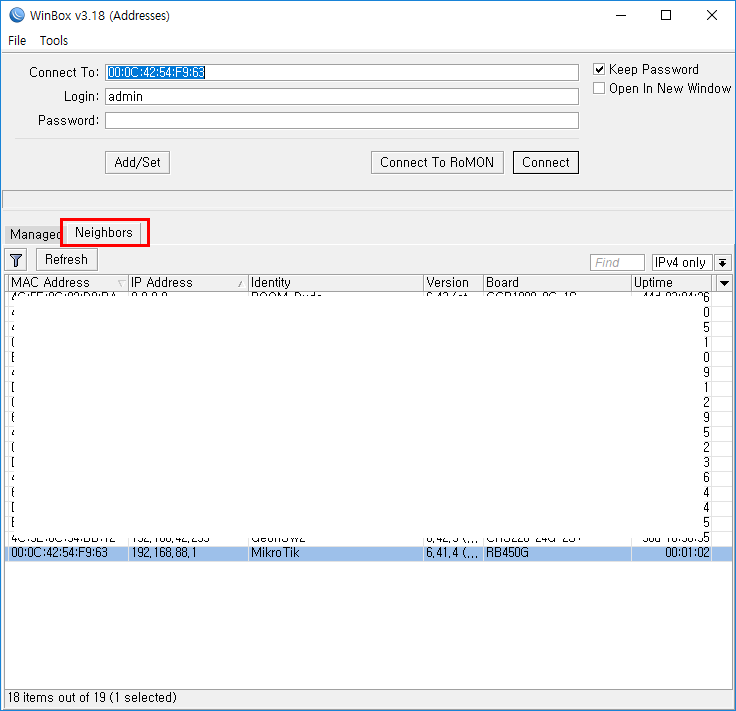
Task: Click the 6.41.4 version cell
Action: pos(453,553)
